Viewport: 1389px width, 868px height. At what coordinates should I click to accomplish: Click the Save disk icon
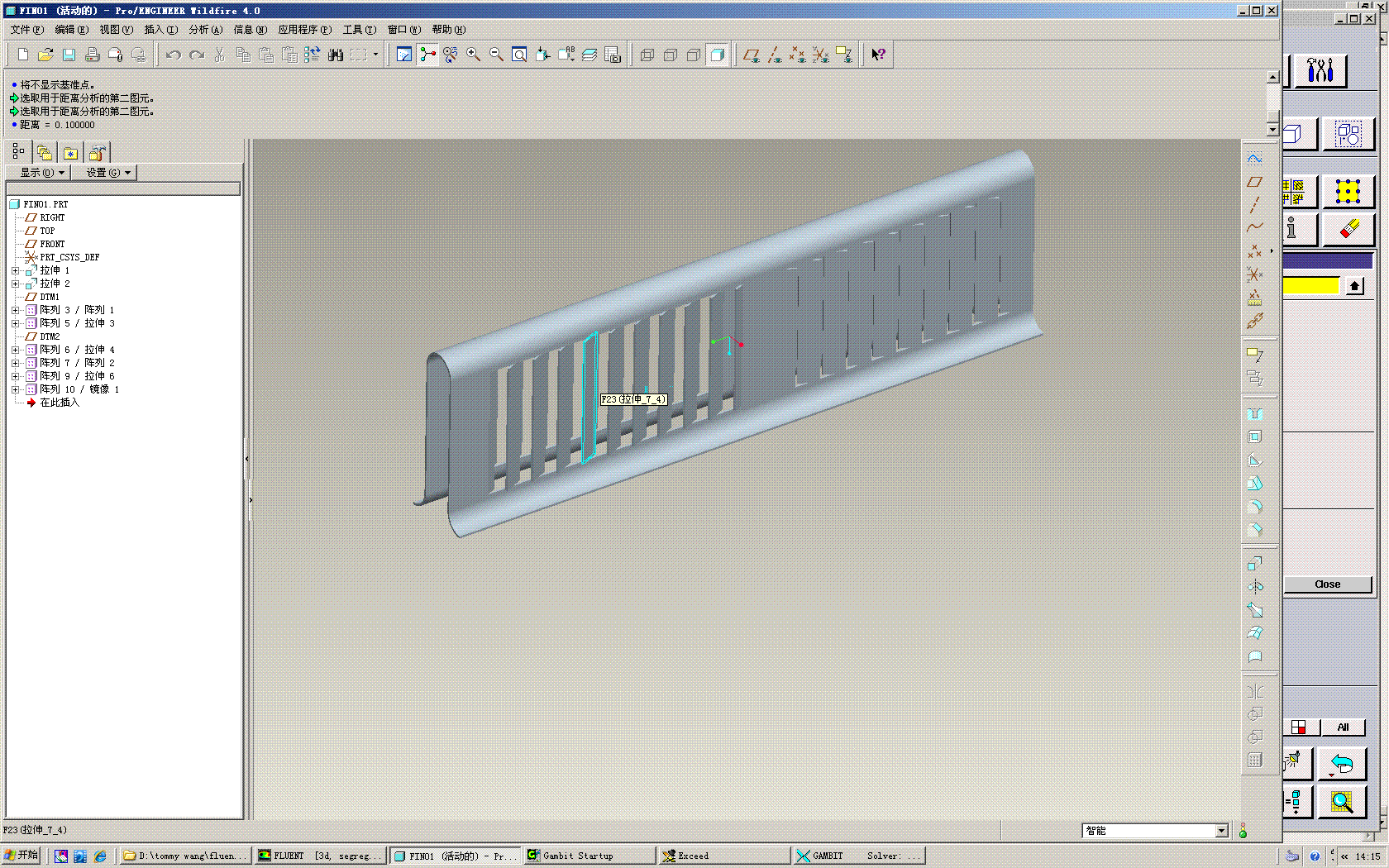pyautogui.click(x=69, y=55)
